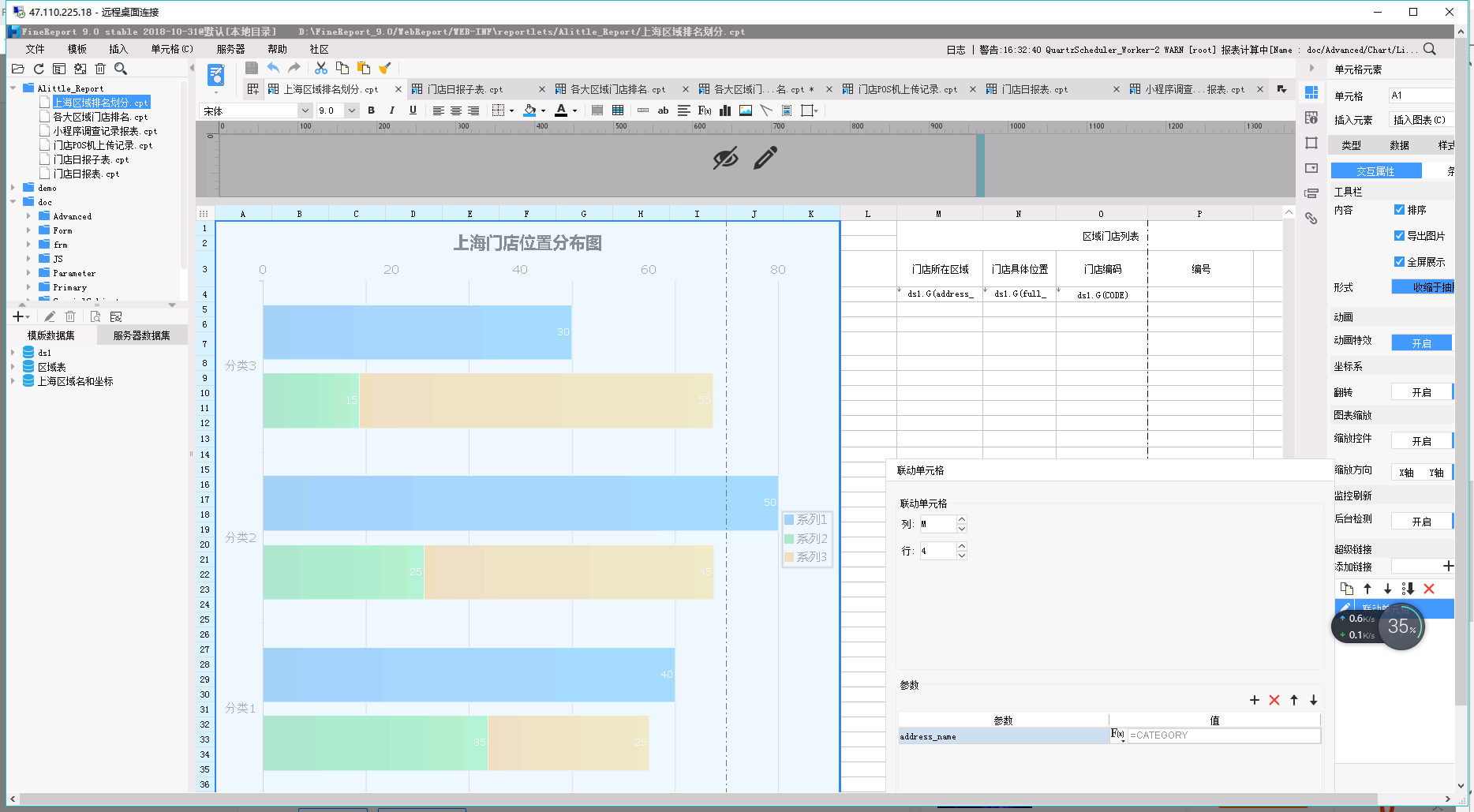
Task: Select X轴 zoom direction
Action: click(1406, 473)
